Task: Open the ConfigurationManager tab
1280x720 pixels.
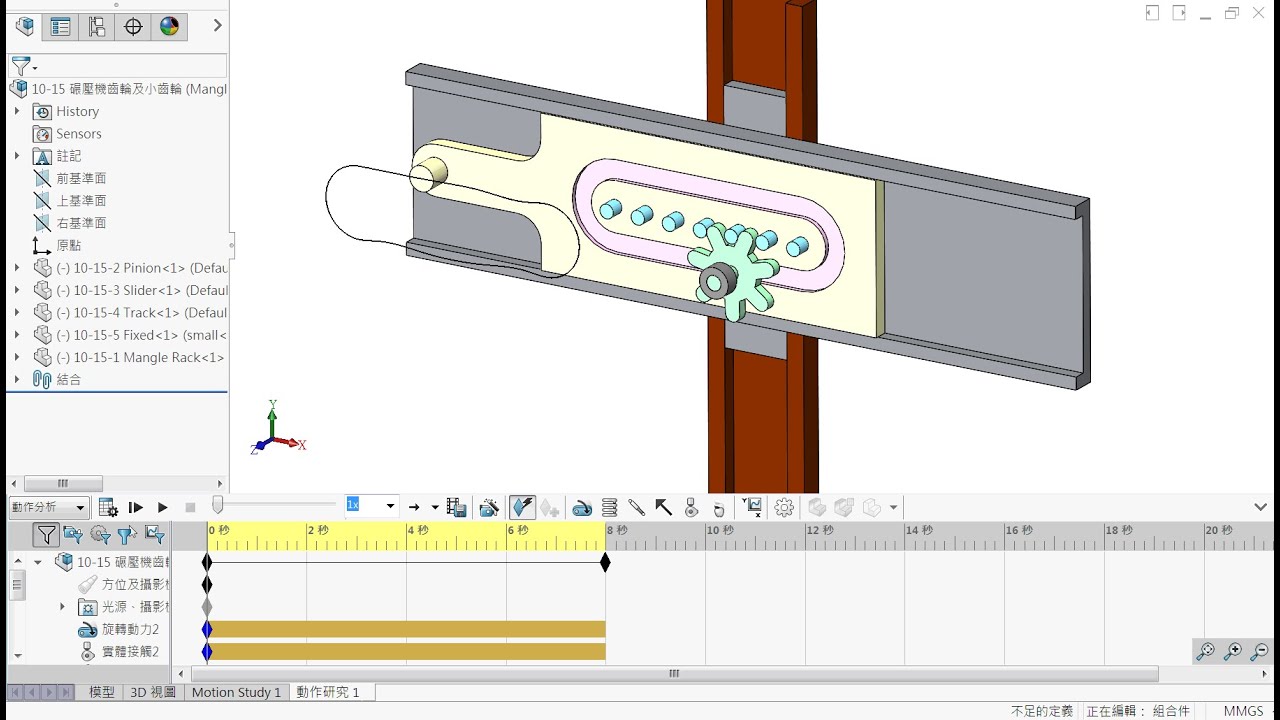Action: [x=97, y=27]
